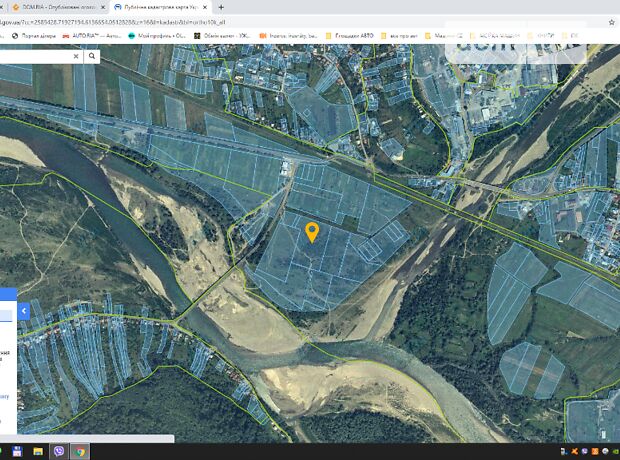This screenshot has width=620, height=460.
Task: Open the Incoron bookmark
Action: click(x=288, y=36)
